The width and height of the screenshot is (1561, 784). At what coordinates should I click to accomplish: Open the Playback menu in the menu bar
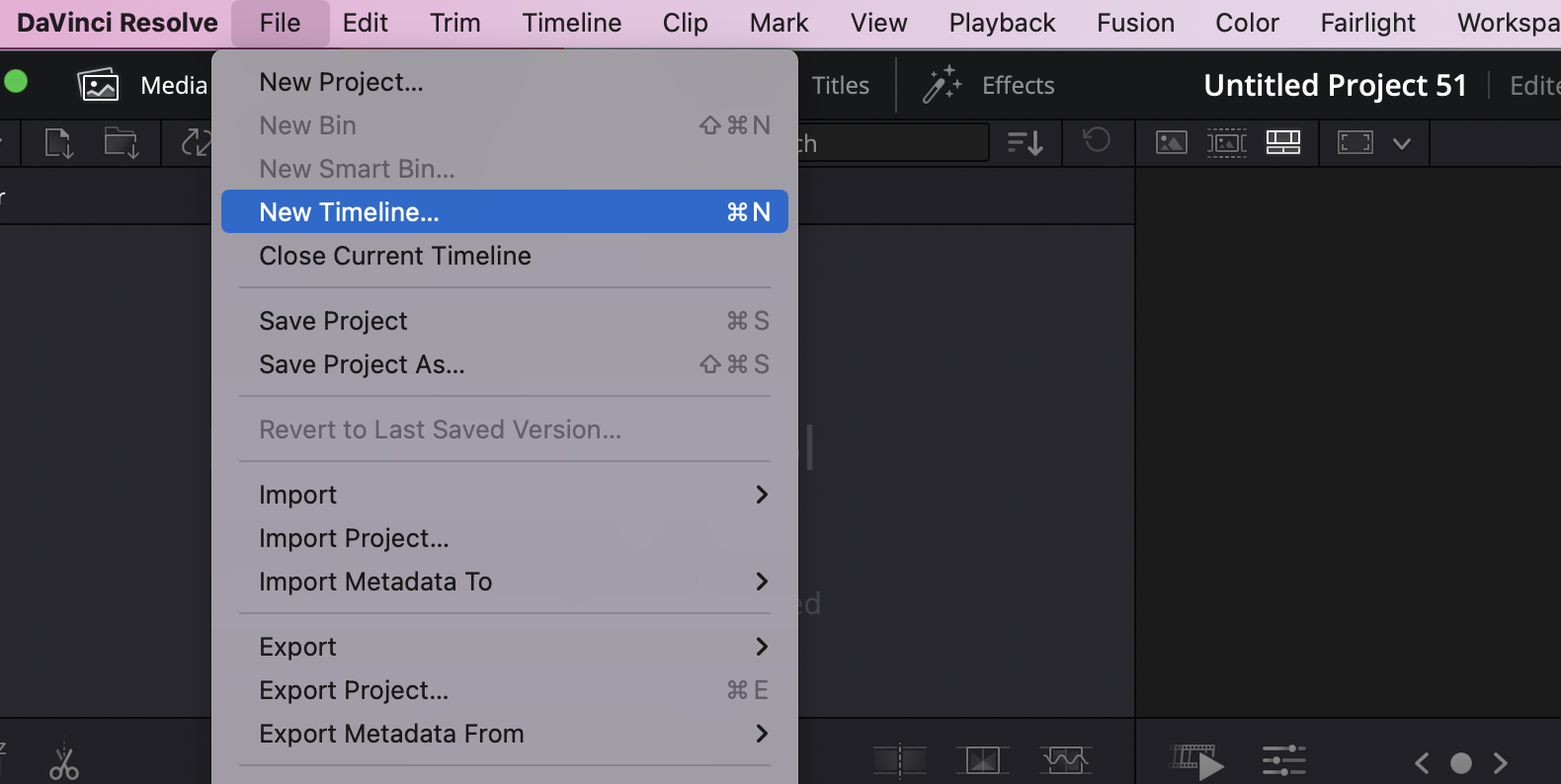tap(1002, 23)
